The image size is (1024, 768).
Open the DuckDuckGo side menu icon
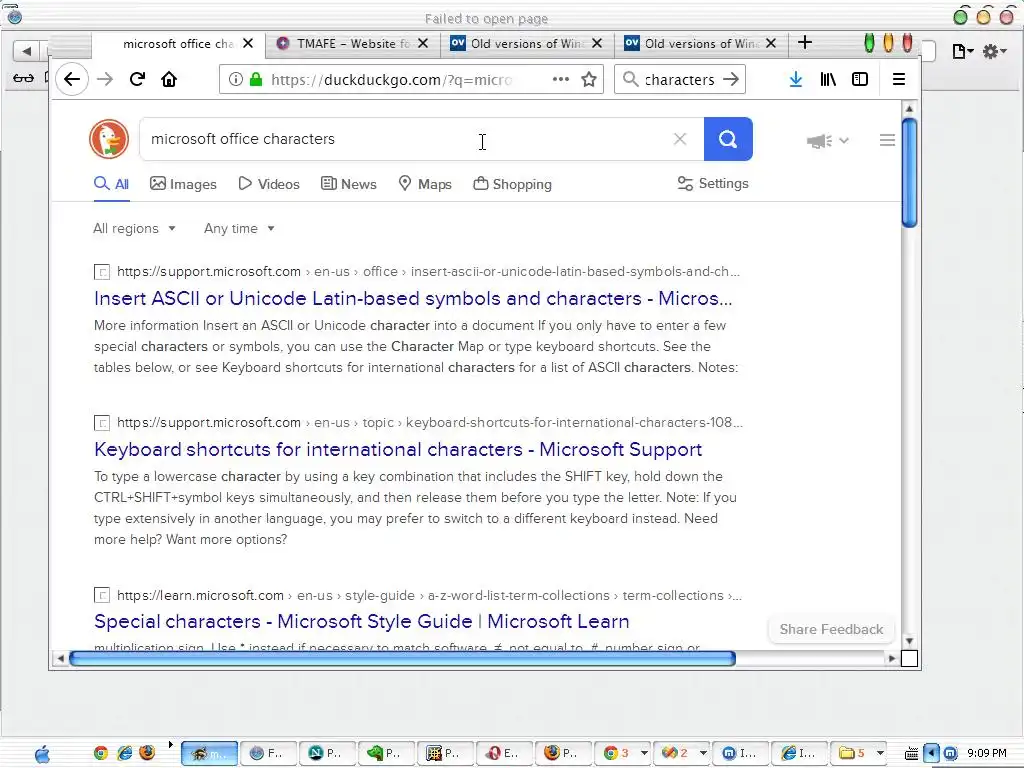tap(887, 140)
